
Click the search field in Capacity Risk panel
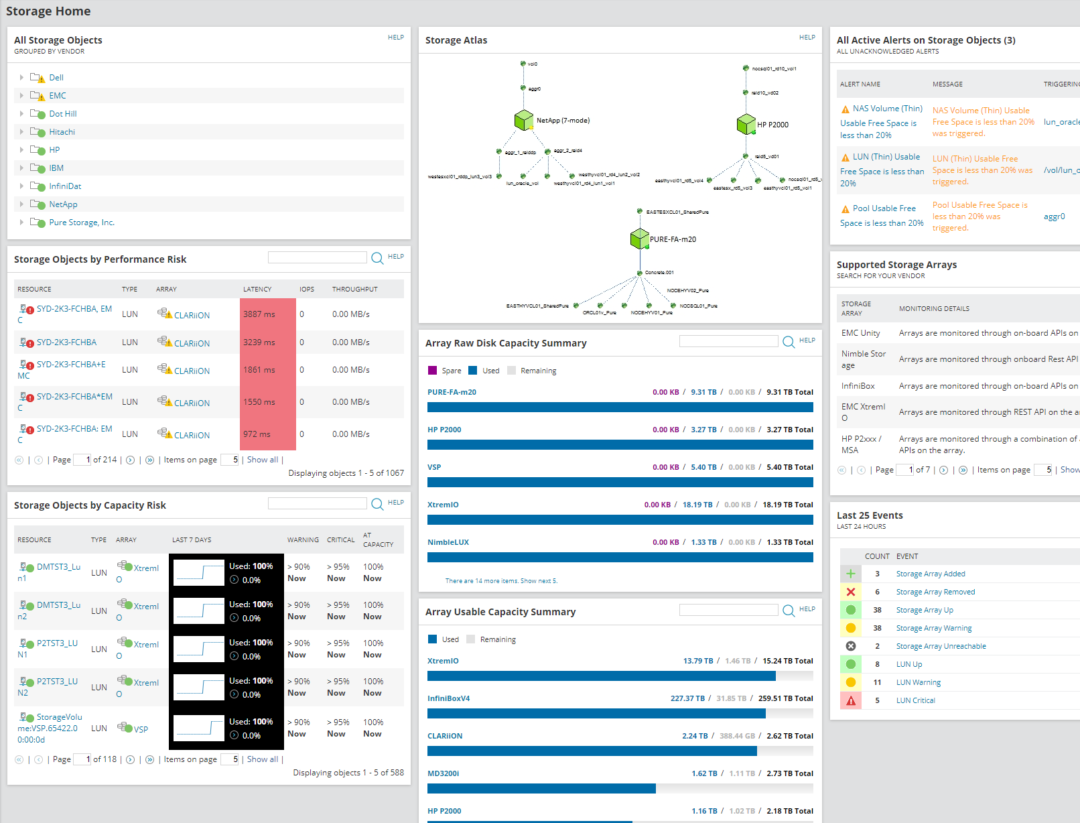point(317,503)
